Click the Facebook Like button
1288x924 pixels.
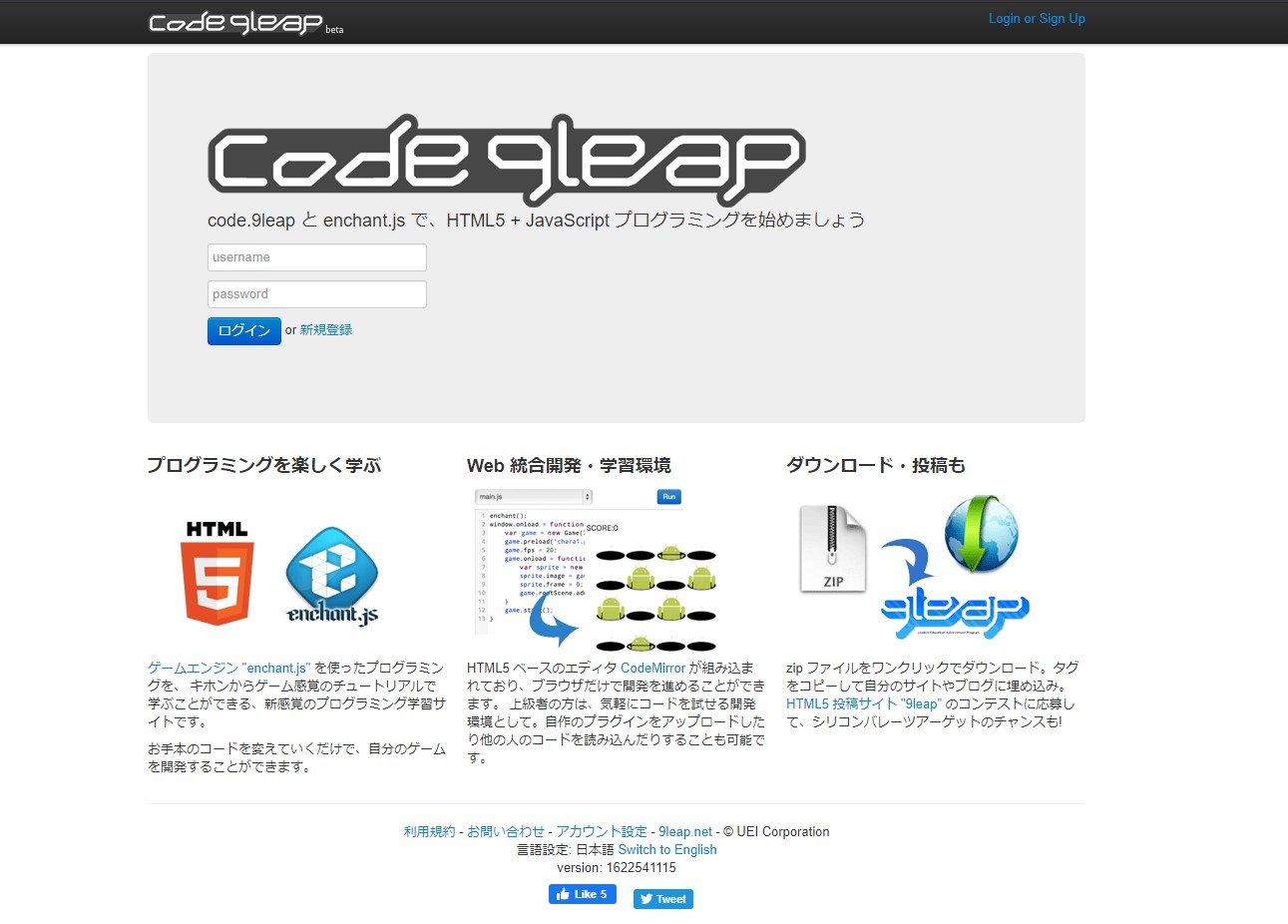click(583, 894)
